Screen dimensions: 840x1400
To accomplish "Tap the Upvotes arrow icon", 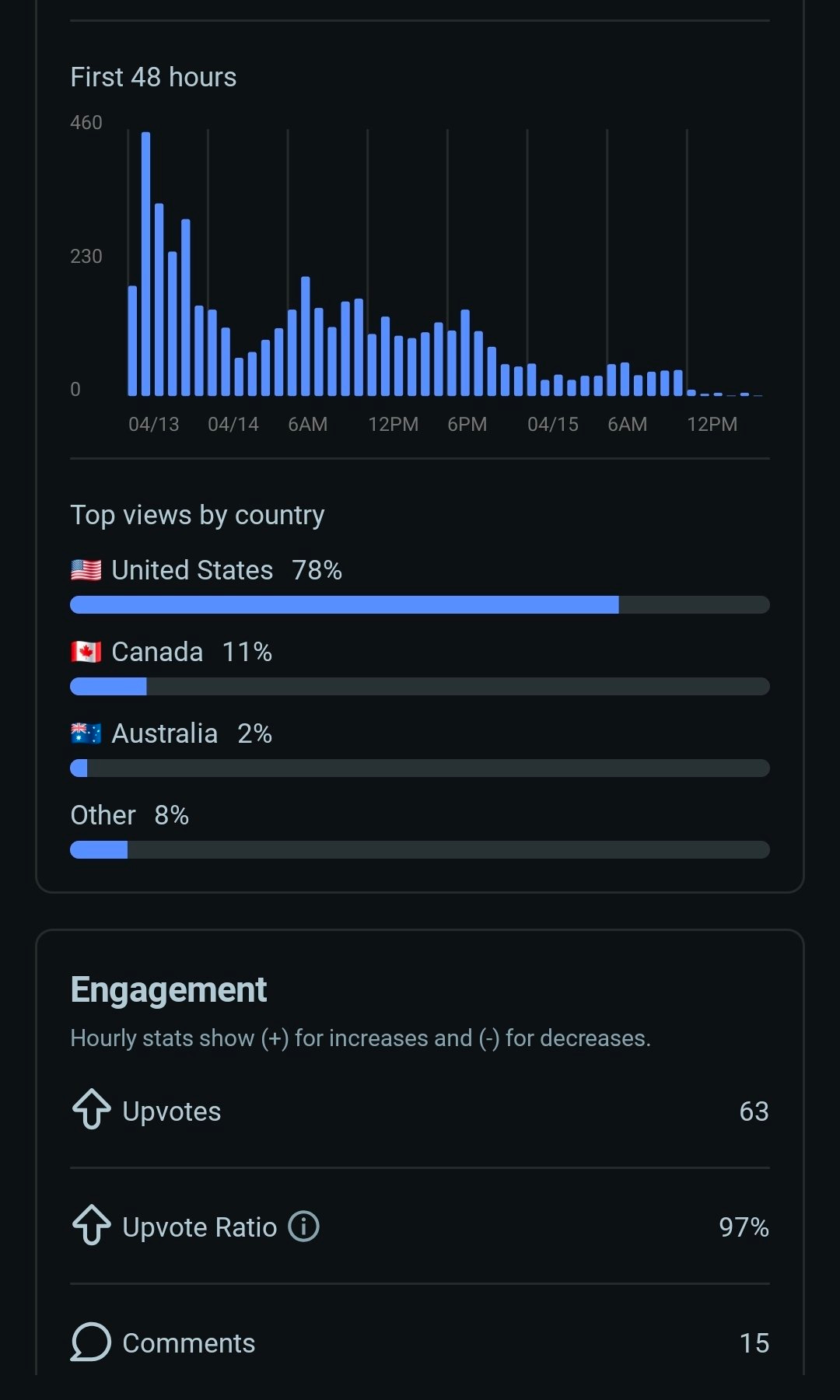I will [x=92, y=1109].
